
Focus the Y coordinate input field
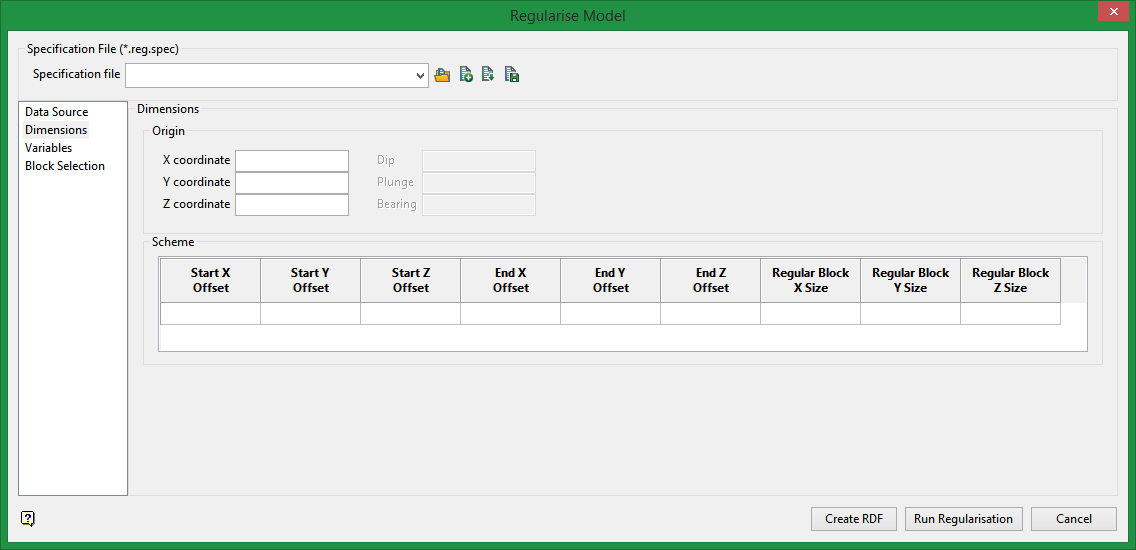pyautogui.click(x=292, y=183)
